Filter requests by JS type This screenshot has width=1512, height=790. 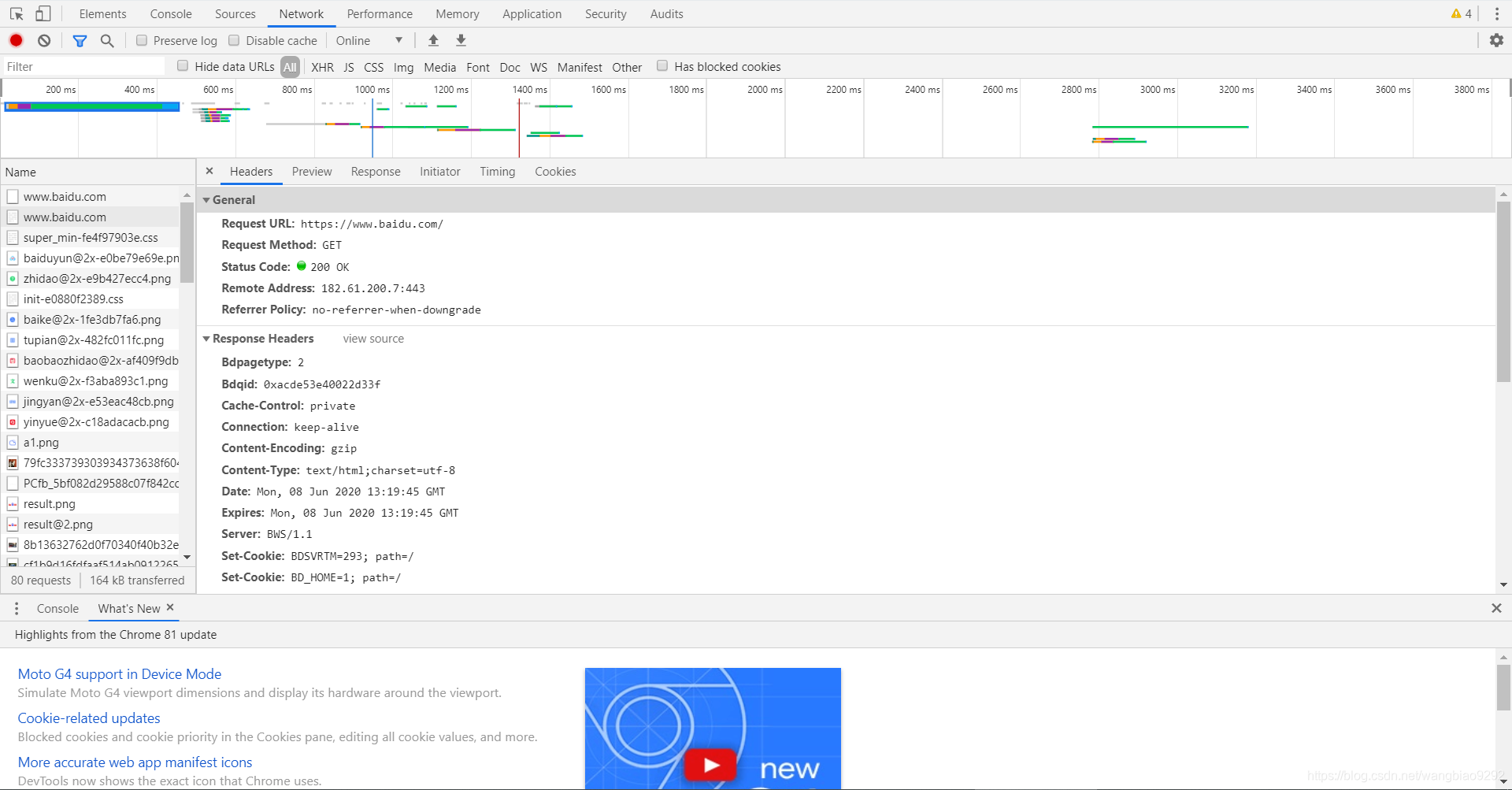click(x=349, y=67)
